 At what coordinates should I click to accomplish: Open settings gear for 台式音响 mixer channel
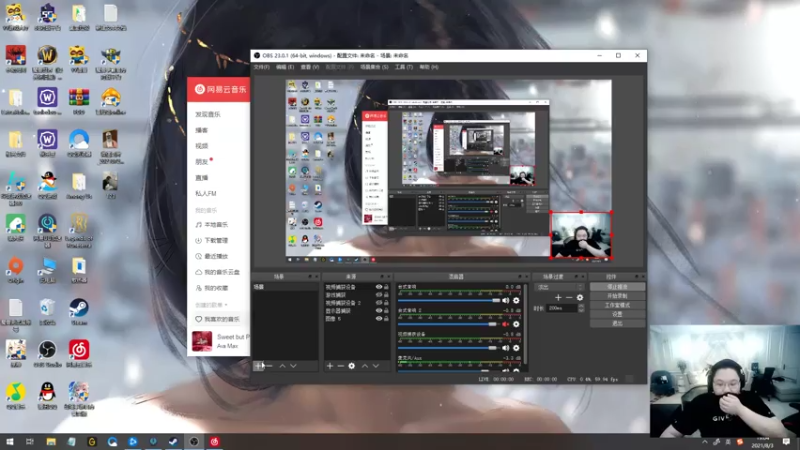(x=516, y=301)
